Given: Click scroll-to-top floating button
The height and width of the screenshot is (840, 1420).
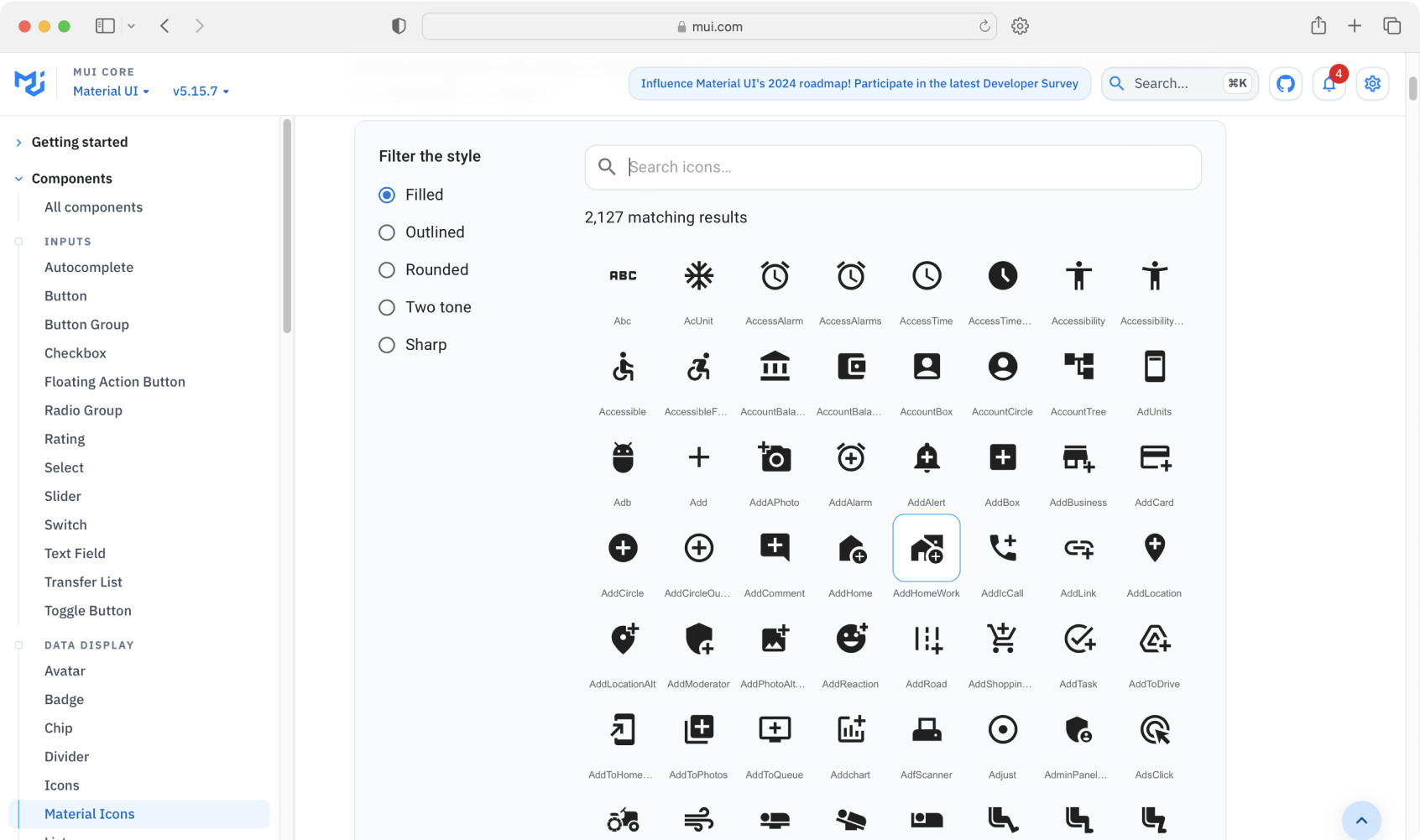Looking at the screenshot, I should (x=1361, y=820).
